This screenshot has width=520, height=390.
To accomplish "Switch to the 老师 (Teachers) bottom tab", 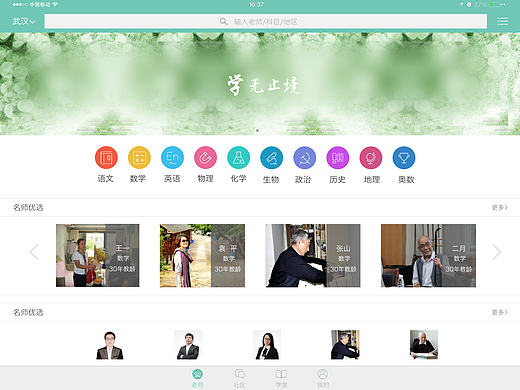I will [198, 378].
